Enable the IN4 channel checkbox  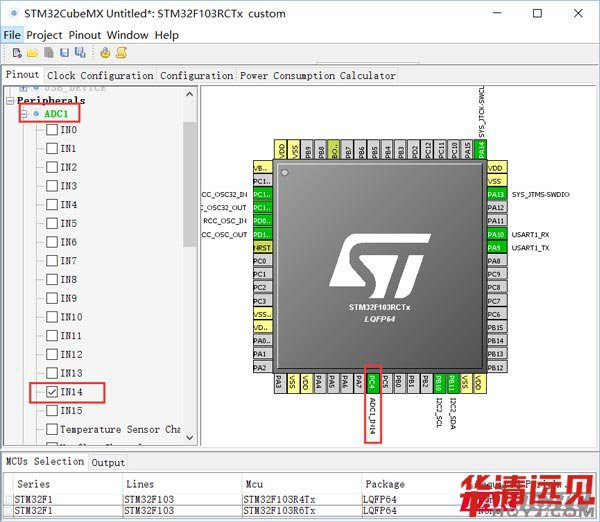(52, 205)
